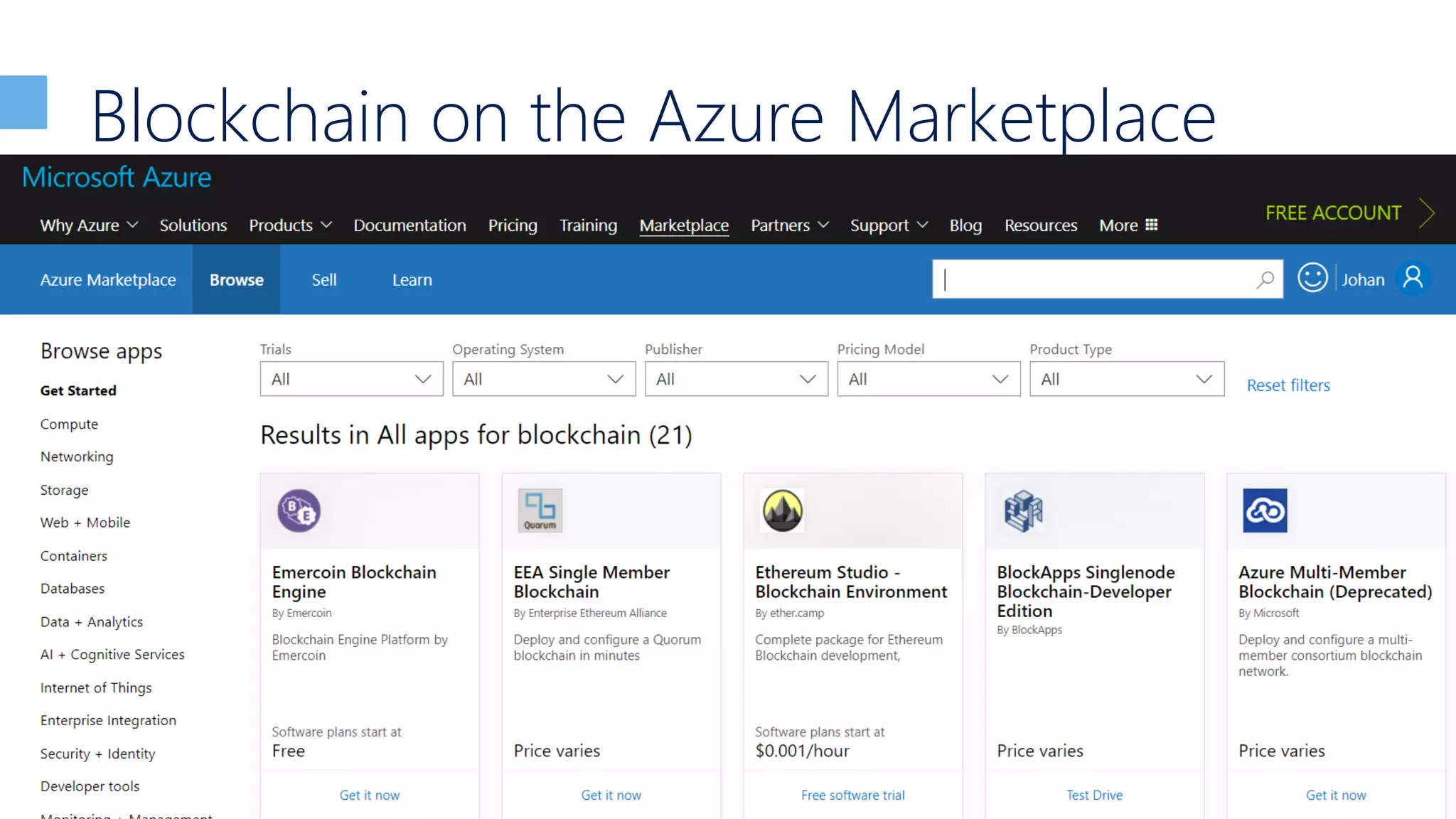
Task: Go to Documentation in top navigation
Action: (409, 225)
